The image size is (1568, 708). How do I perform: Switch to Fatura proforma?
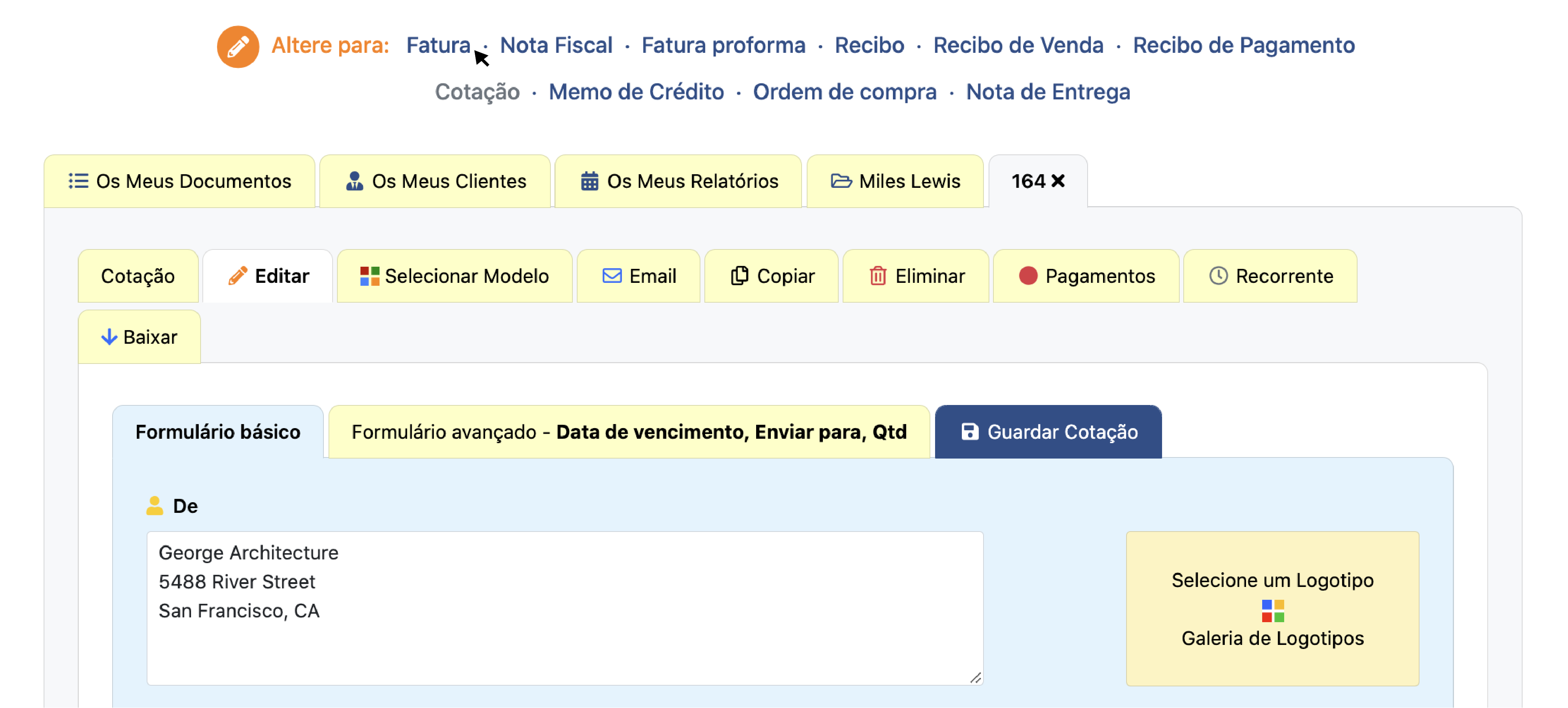pyautogui.click(x=723, y=45)
